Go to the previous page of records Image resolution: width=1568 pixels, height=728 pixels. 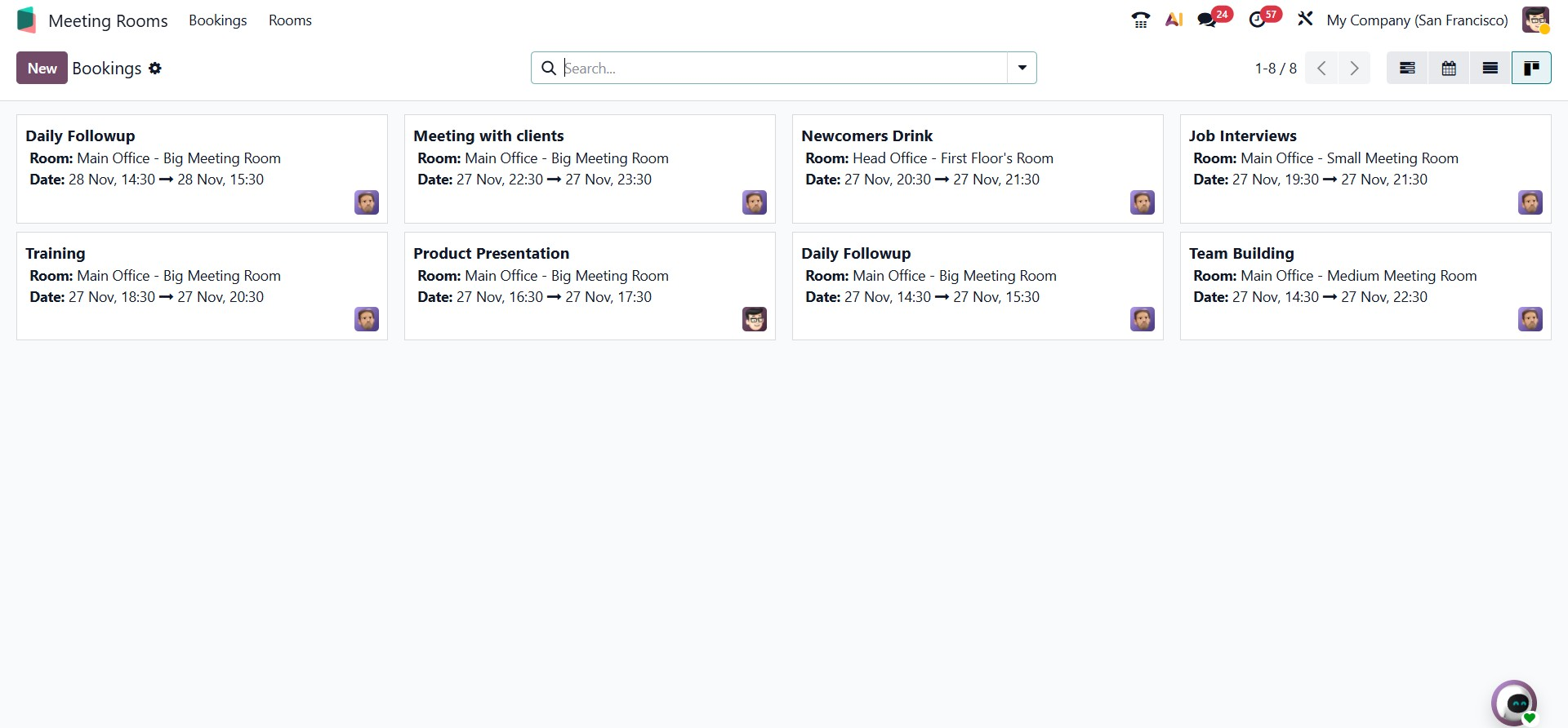(x=1321, y=69)
